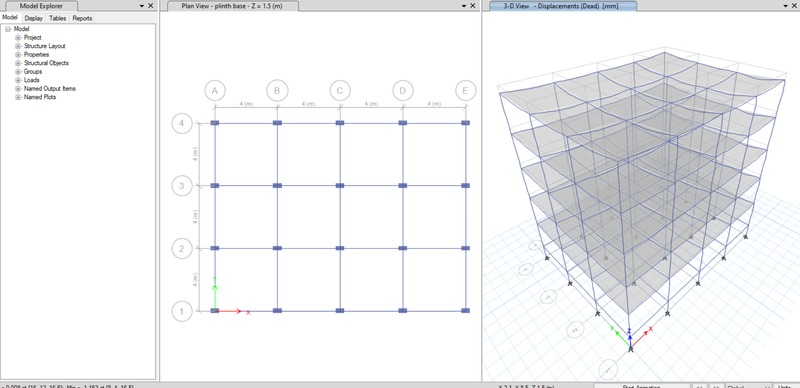This screenshot has height=388, width=800.
Task: Open the Plan View window options arrow
Action: [x=464, y=6]
